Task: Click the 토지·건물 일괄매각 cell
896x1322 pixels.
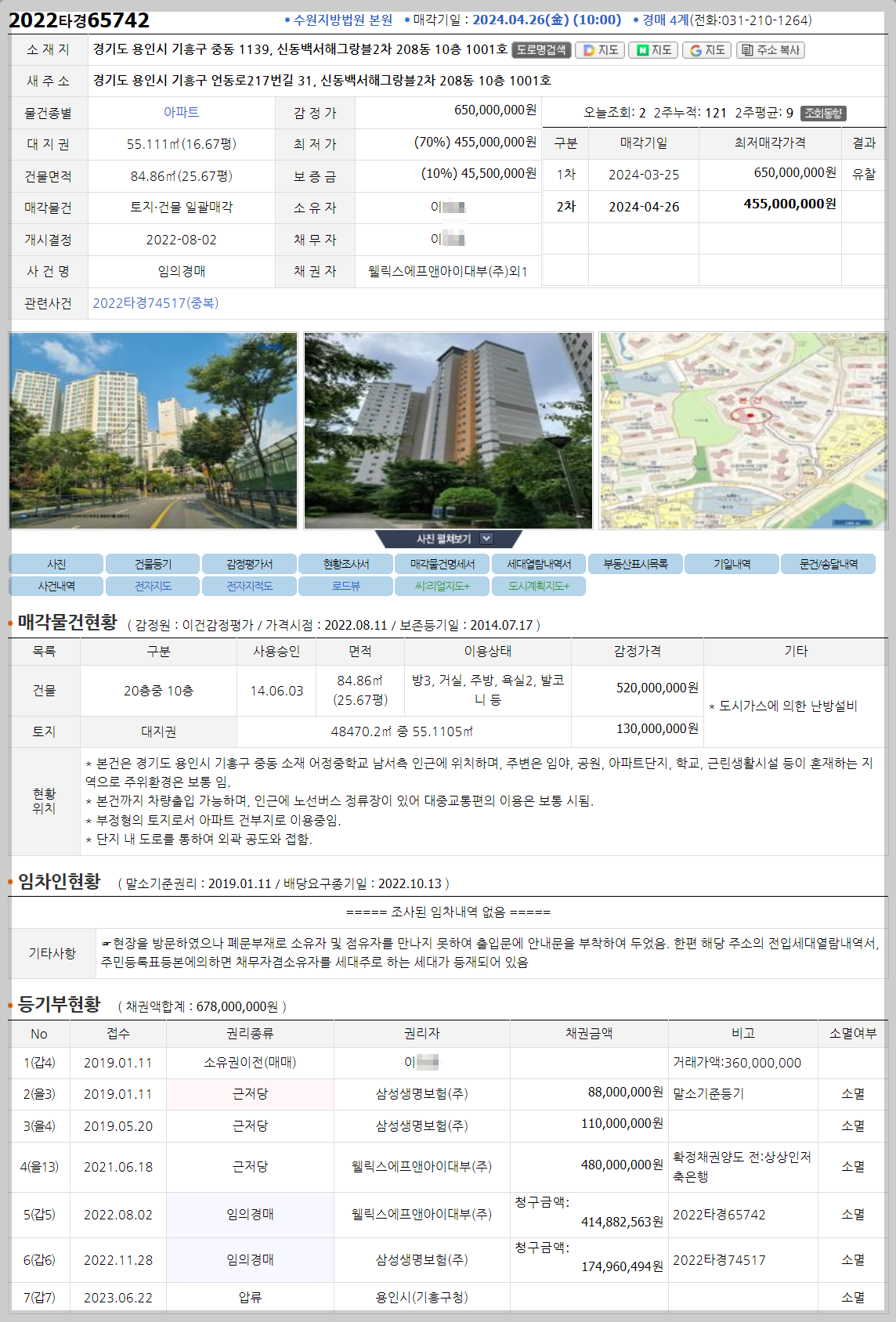Action: pos(181,208)
